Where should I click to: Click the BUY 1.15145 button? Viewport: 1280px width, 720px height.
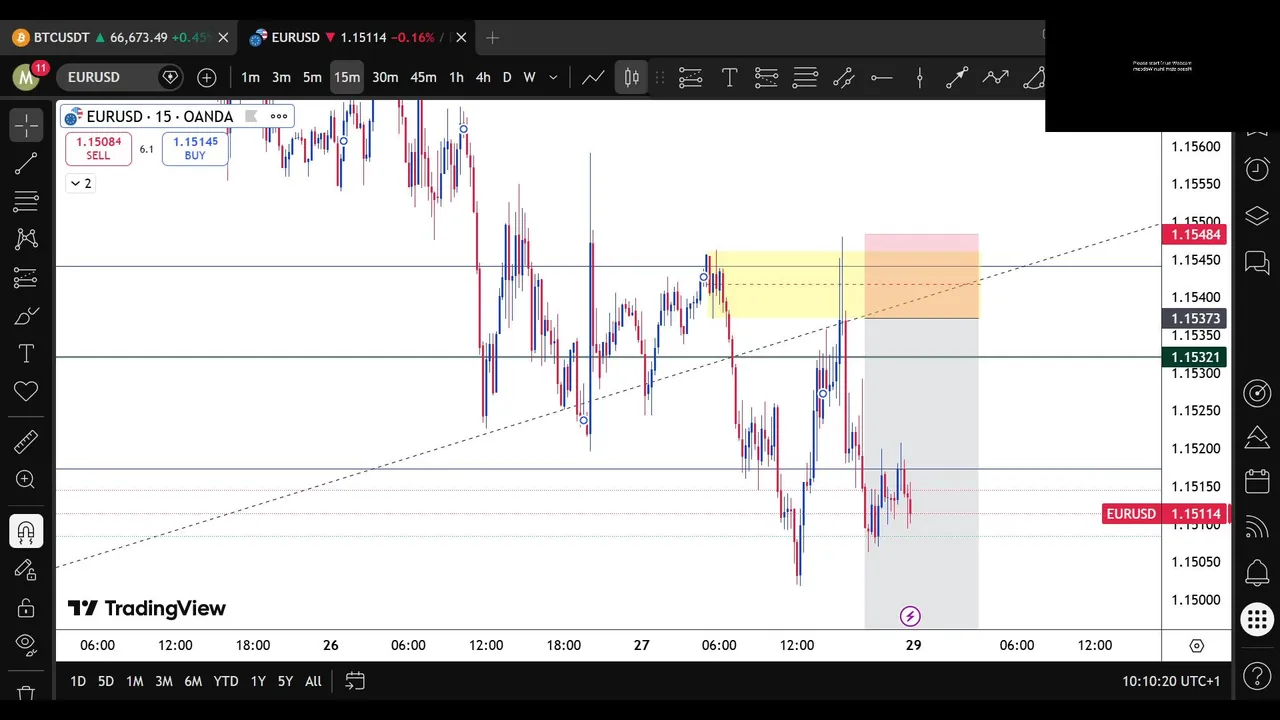coord(195,148)
